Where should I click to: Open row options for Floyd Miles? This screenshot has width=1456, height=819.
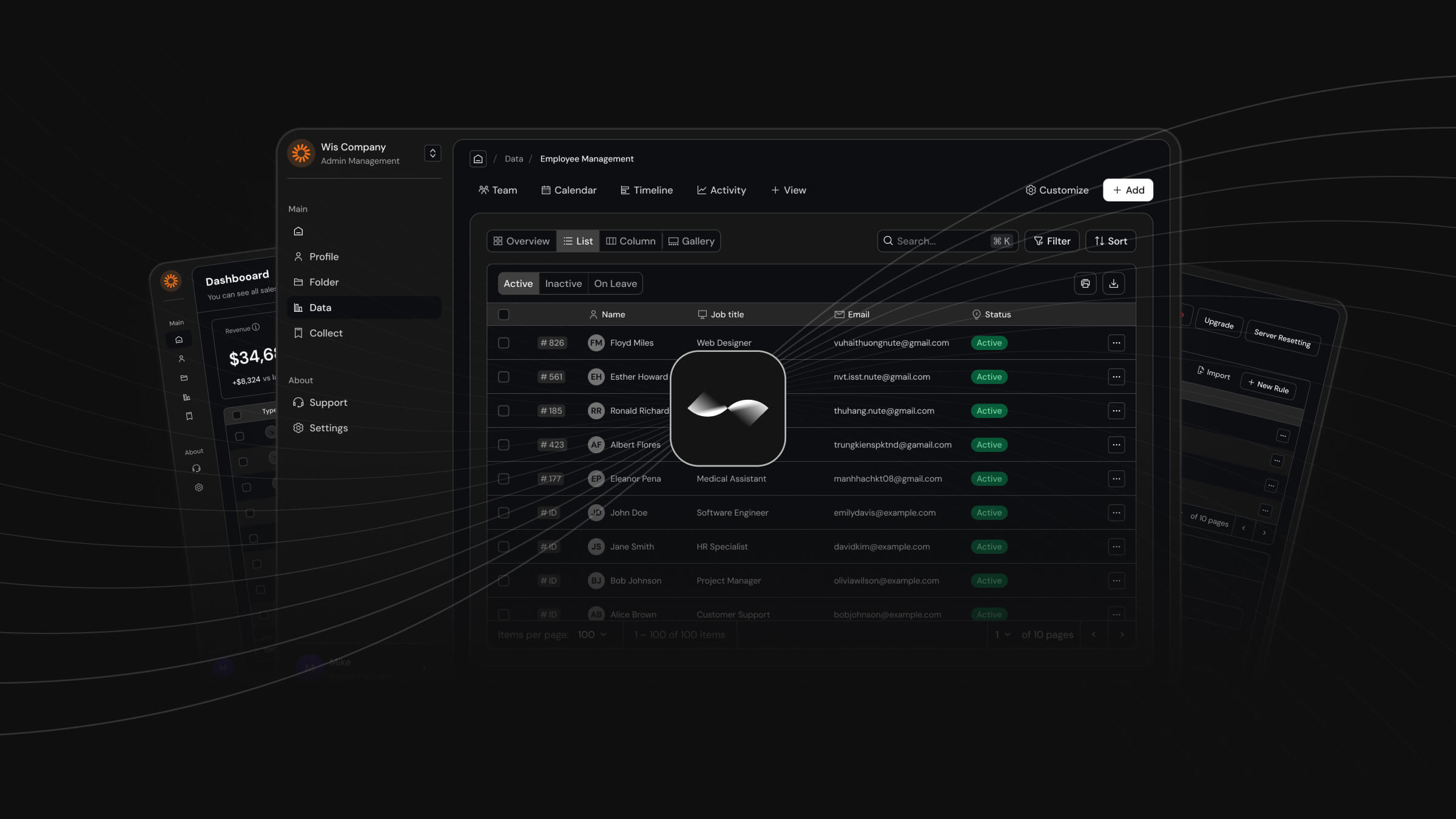coord(1116,343)
